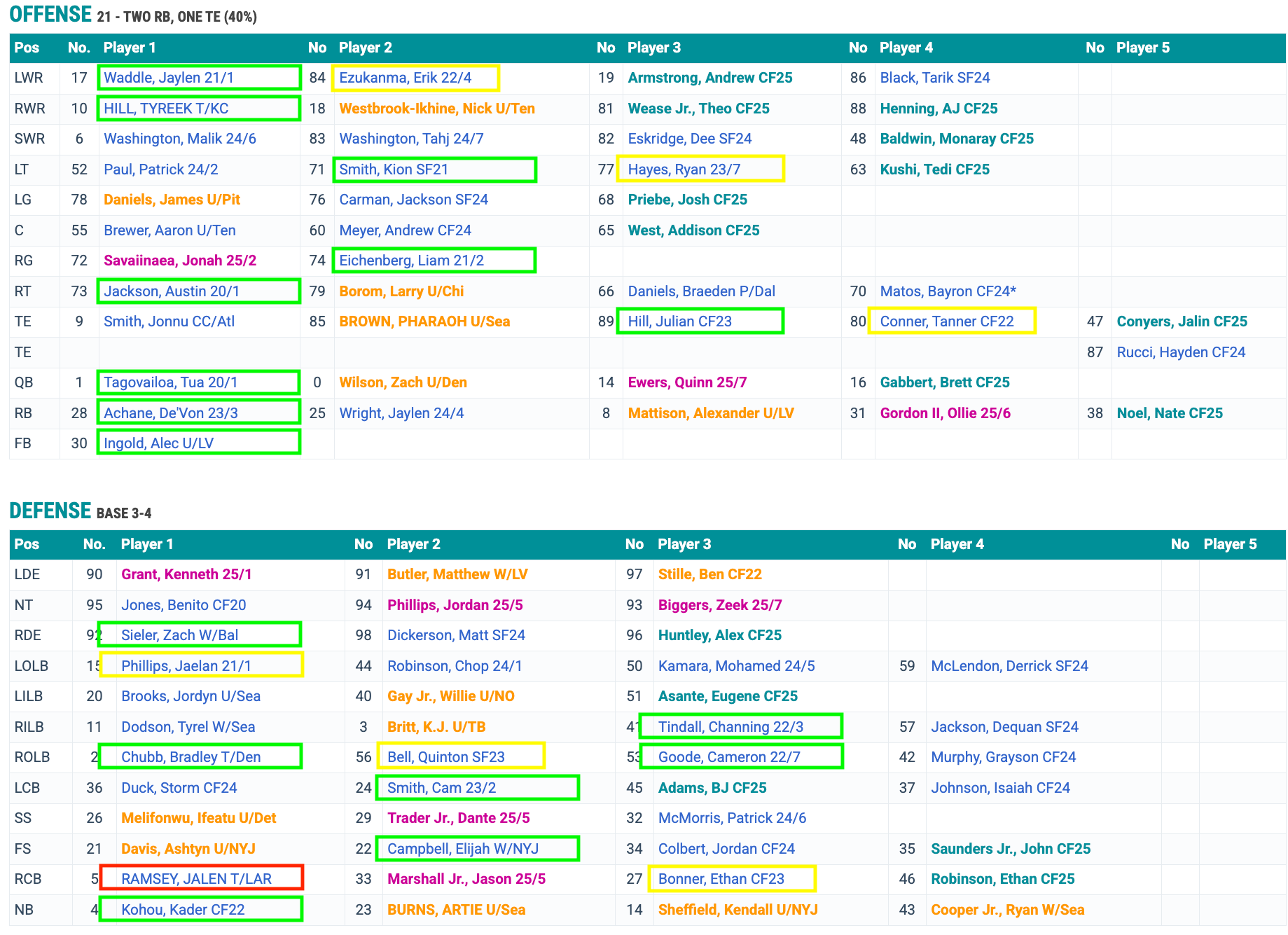Click Pos column header in defense table
The width and height of the screenshot is (1288, 935).
[x=27, y=544]
